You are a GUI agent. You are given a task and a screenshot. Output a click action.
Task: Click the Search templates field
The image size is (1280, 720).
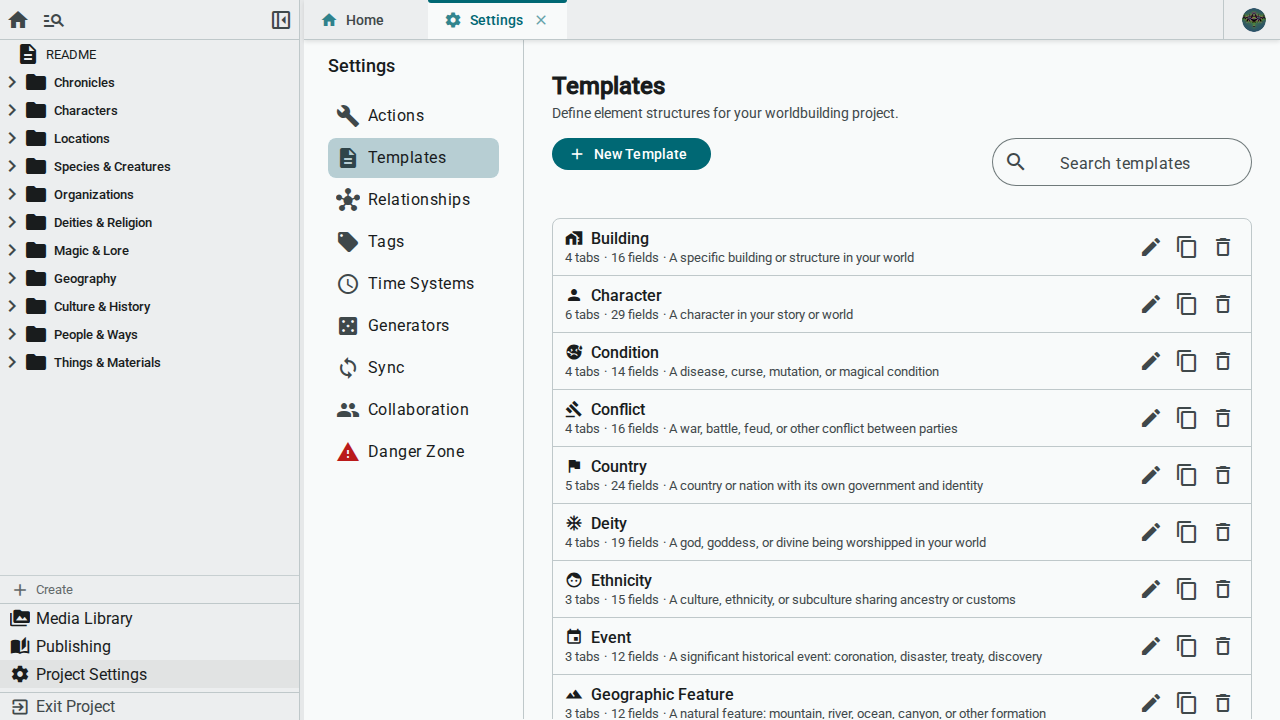(1122, 162)
